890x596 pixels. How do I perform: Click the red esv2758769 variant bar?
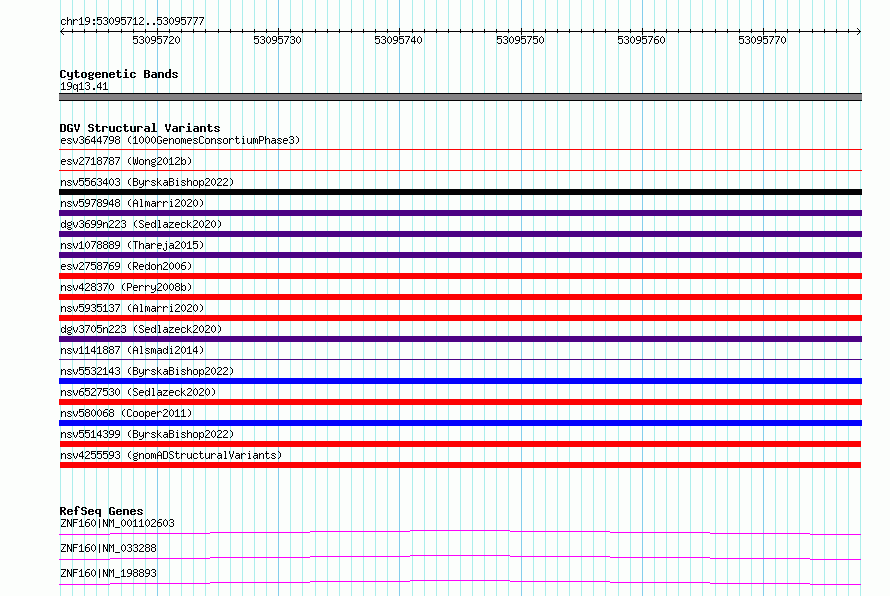[460, 276]
